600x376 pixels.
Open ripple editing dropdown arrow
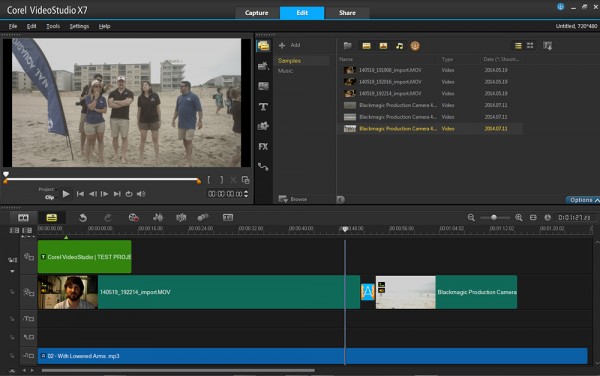[12, 271]
